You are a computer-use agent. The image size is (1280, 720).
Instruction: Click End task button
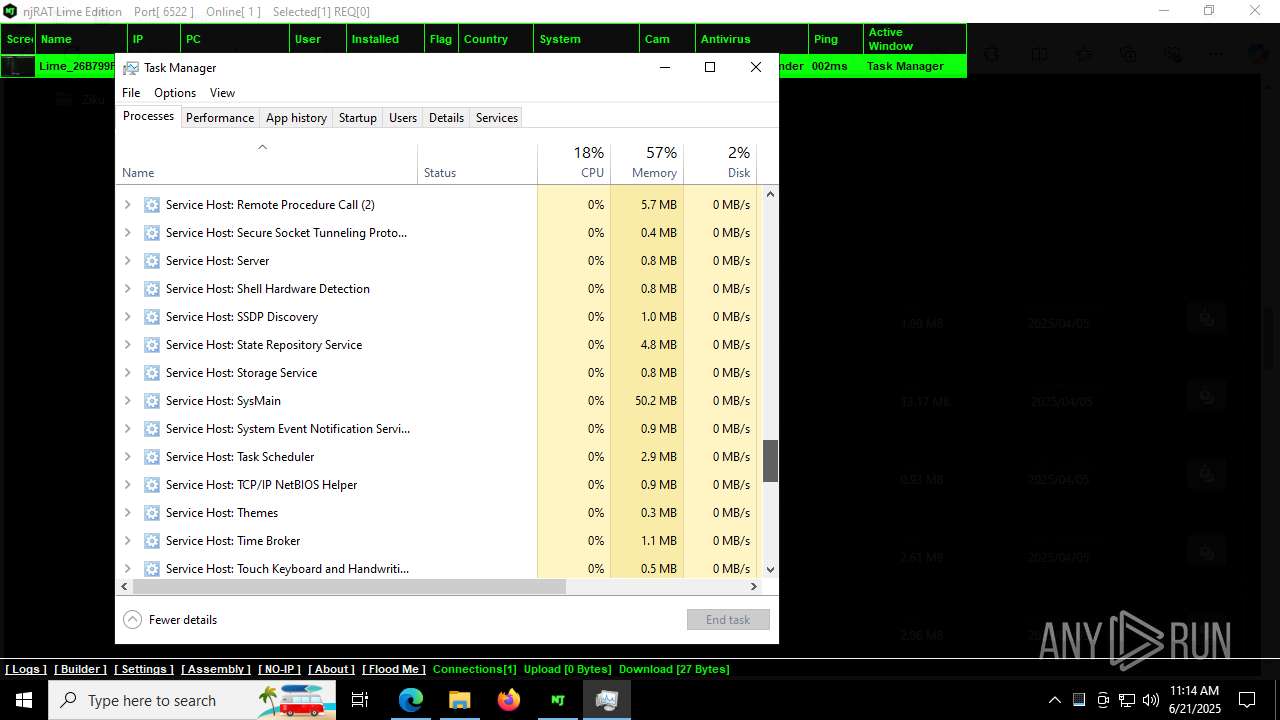728,620
